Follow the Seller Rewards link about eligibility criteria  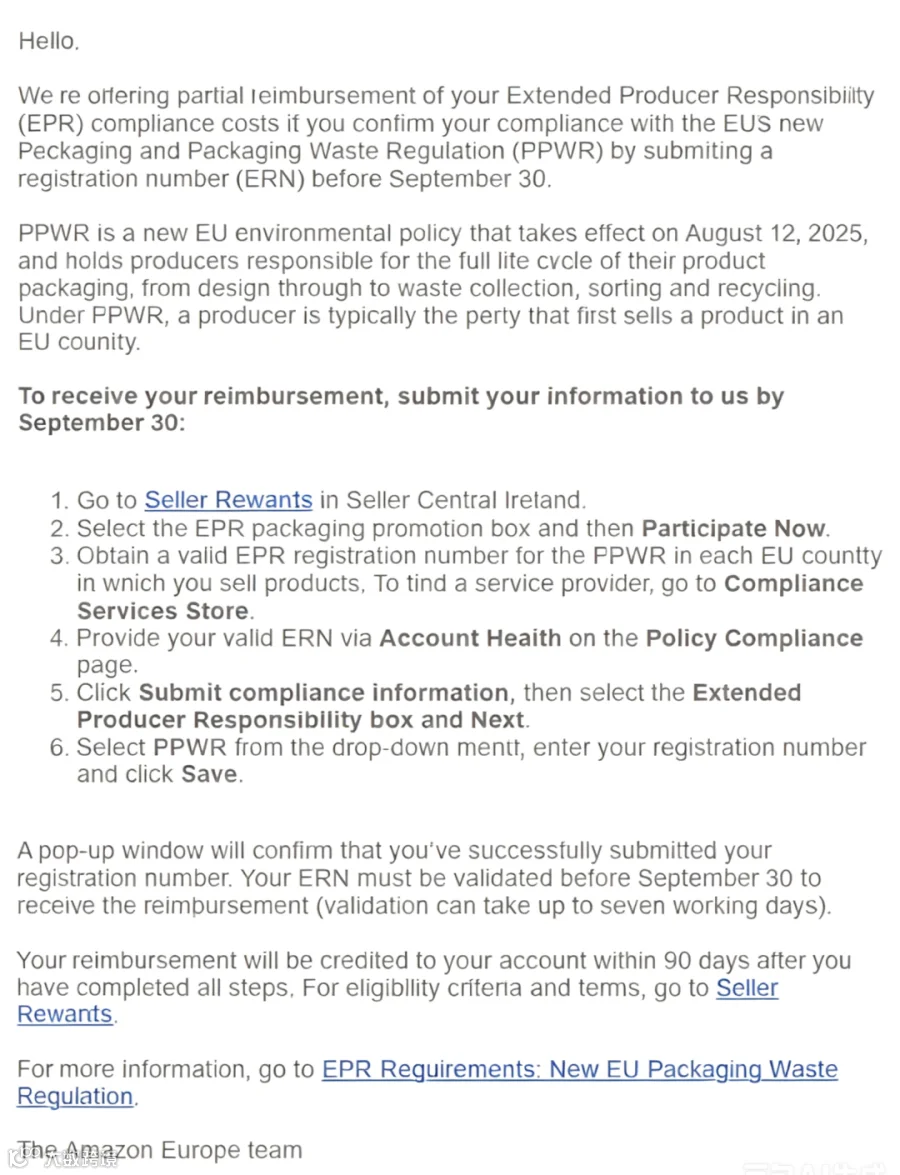[397, 1001]
